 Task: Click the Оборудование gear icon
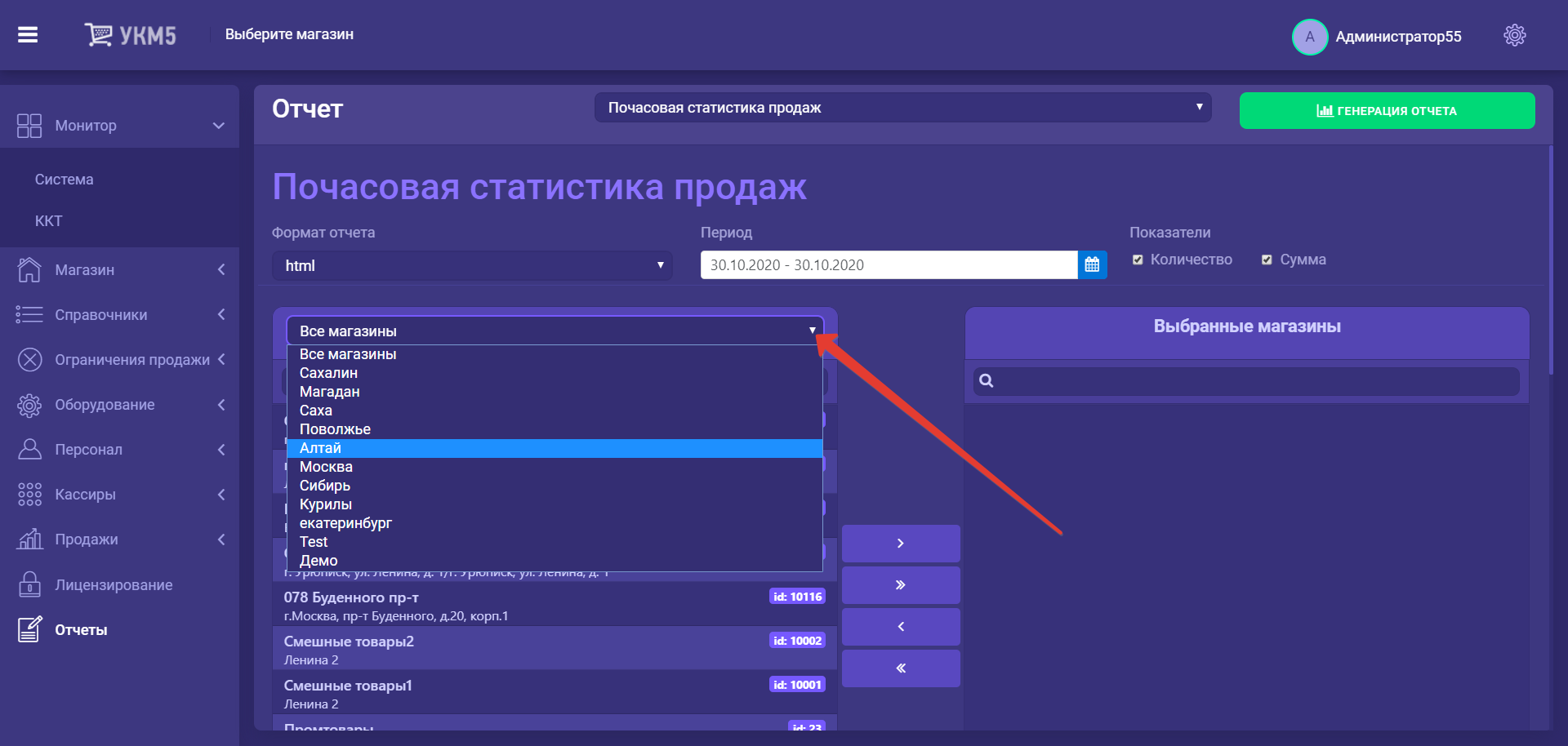29,405
